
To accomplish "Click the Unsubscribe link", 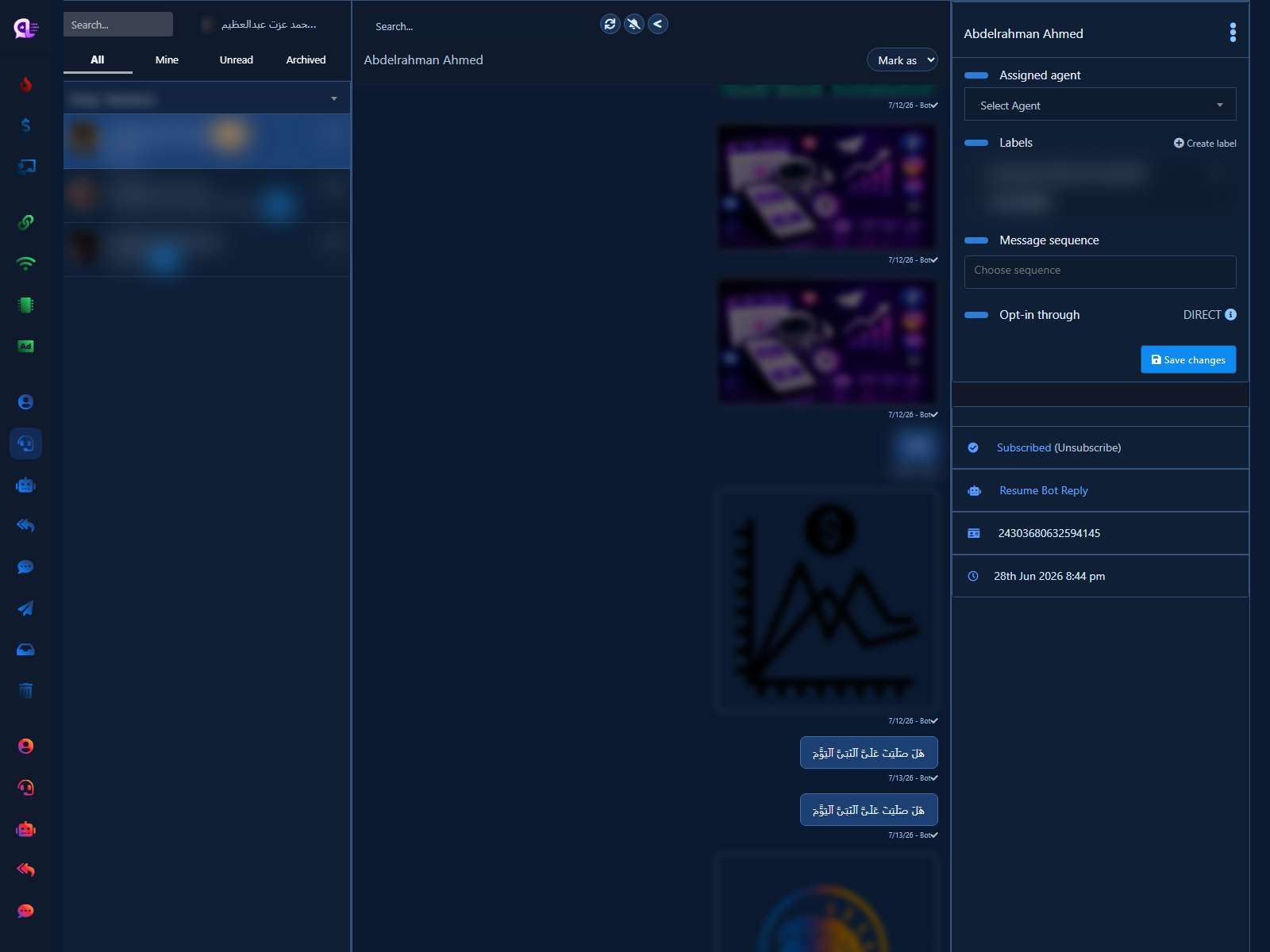I will (x=1087, y=447).
